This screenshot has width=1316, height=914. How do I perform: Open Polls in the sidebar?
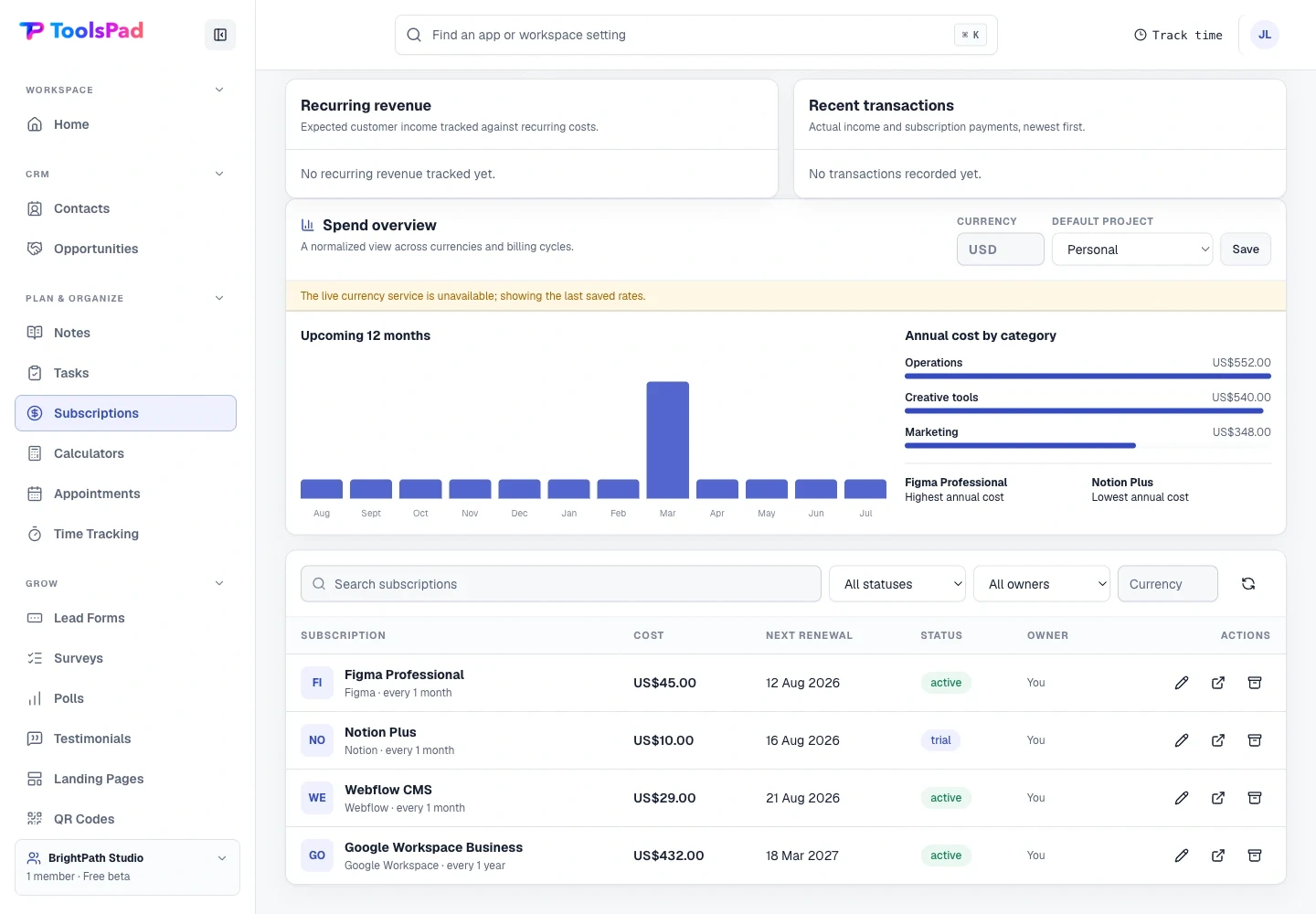(x=125, y=698)
